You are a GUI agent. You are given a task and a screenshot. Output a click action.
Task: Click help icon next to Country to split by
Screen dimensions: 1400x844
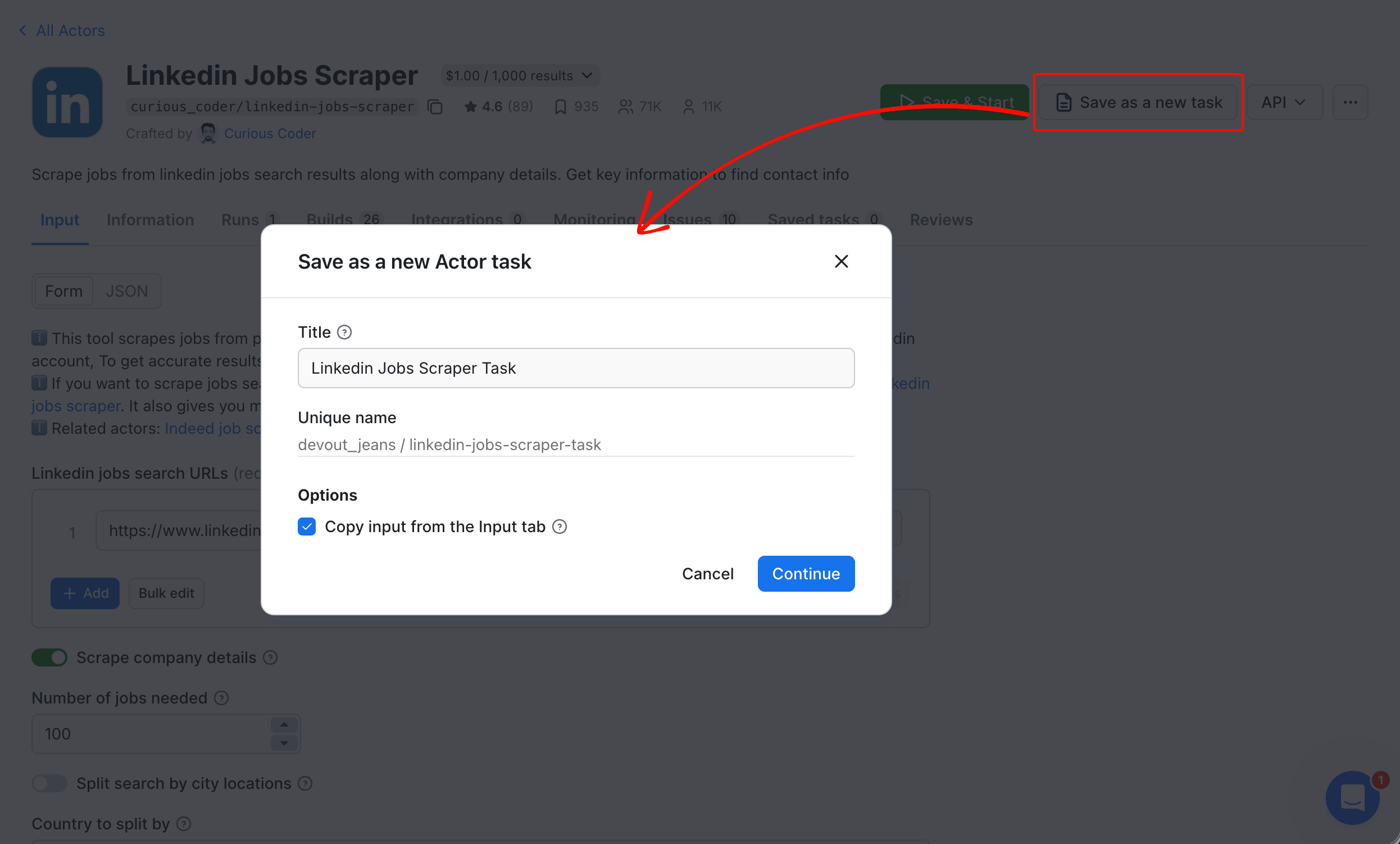coord(184,824)
